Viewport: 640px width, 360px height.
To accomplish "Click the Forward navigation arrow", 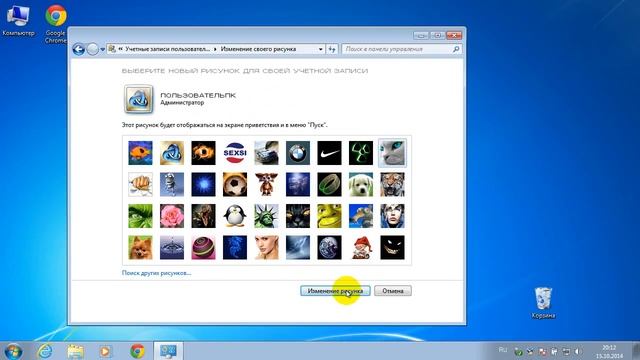I will click(93, 49).
